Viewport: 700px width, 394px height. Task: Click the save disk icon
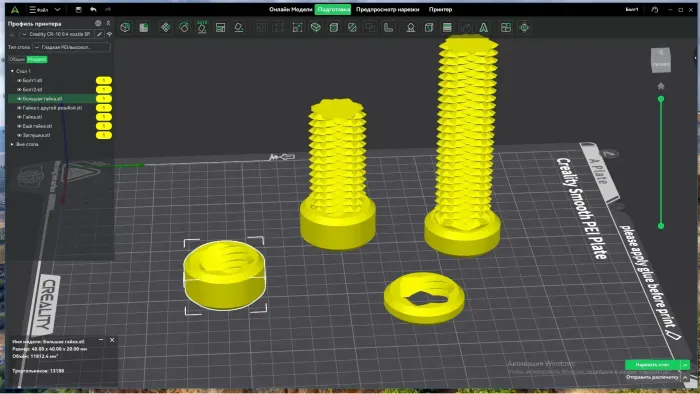pos(79,9)
